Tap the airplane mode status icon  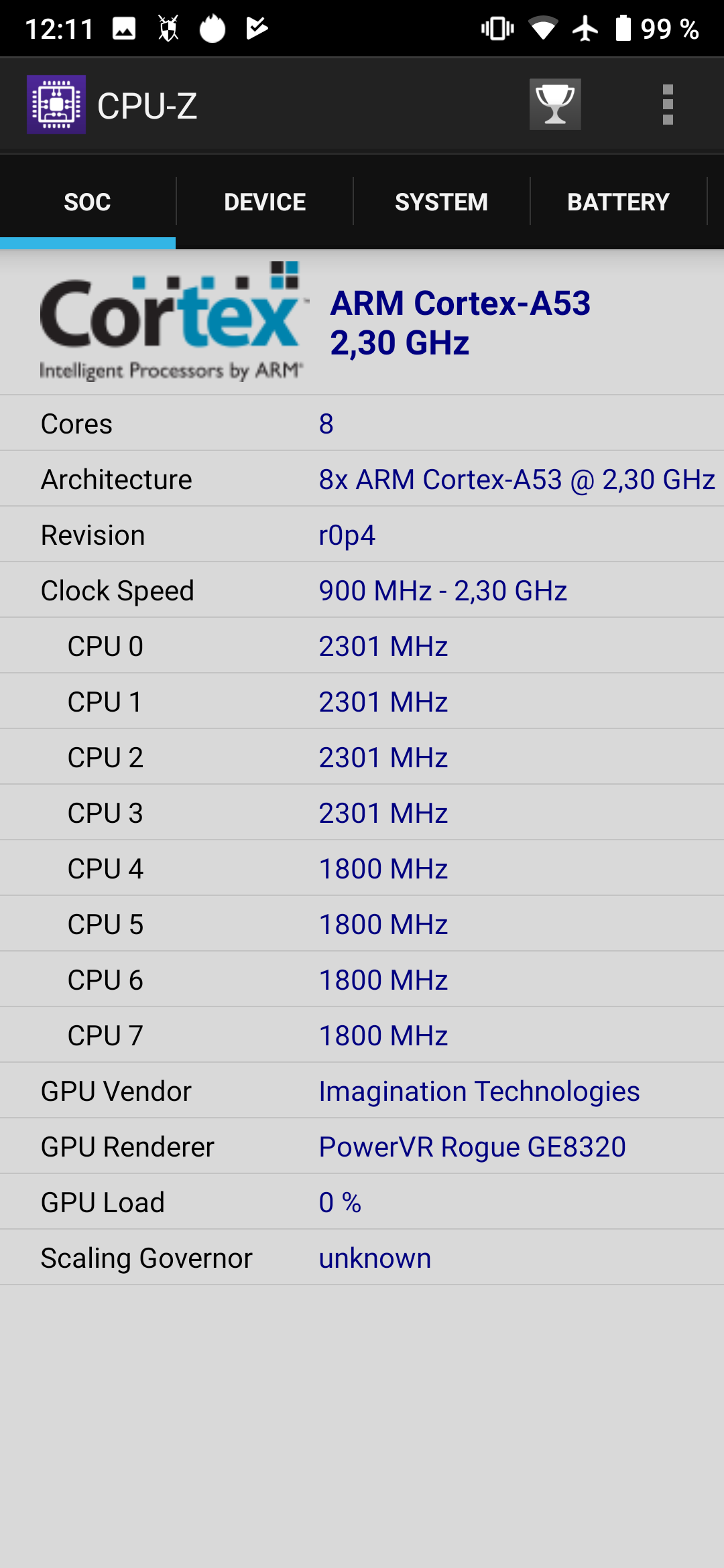585,28
